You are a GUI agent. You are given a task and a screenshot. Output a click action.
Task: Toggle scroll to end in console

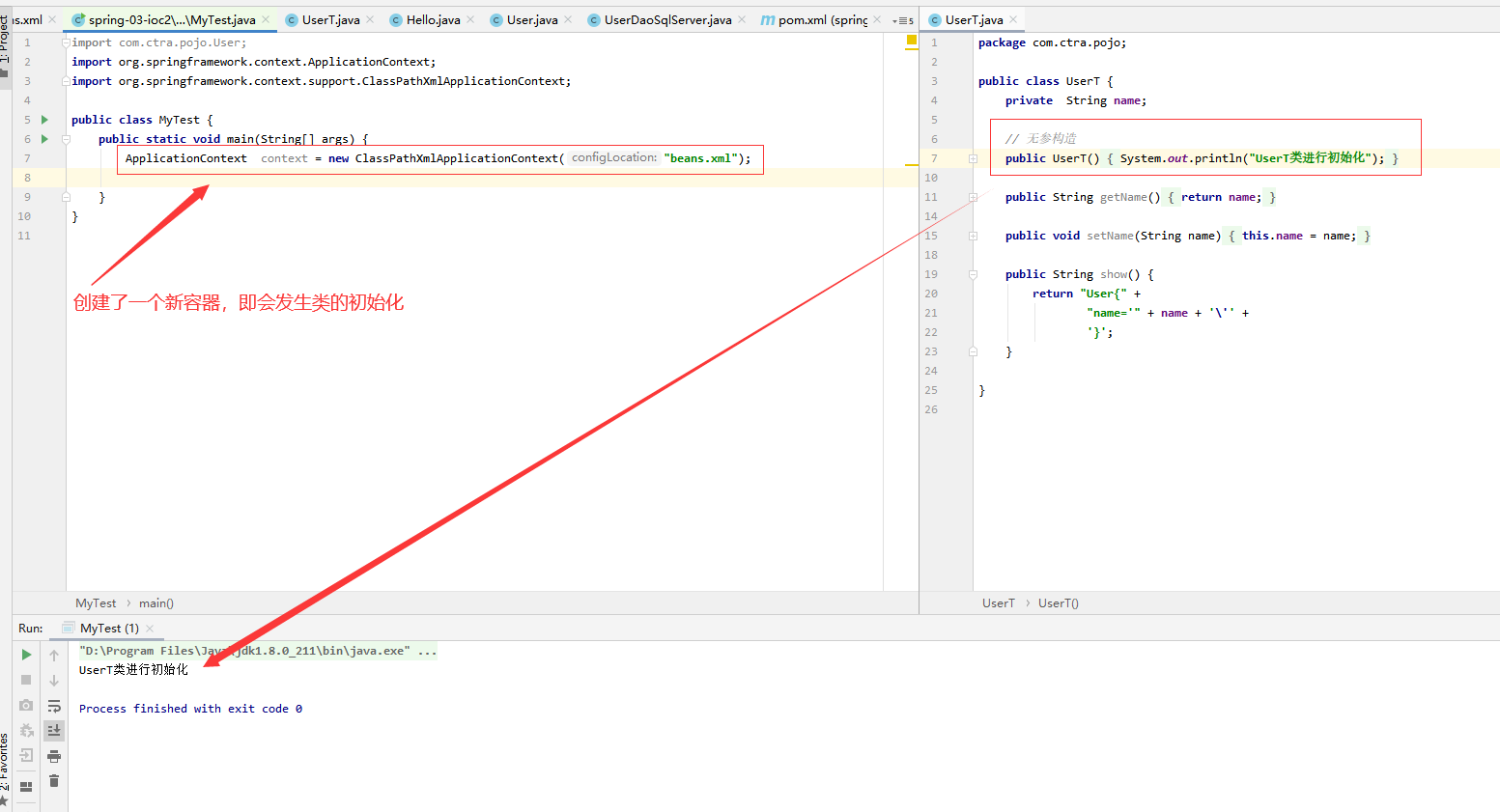pyautogui.click(x=54, y=731)
